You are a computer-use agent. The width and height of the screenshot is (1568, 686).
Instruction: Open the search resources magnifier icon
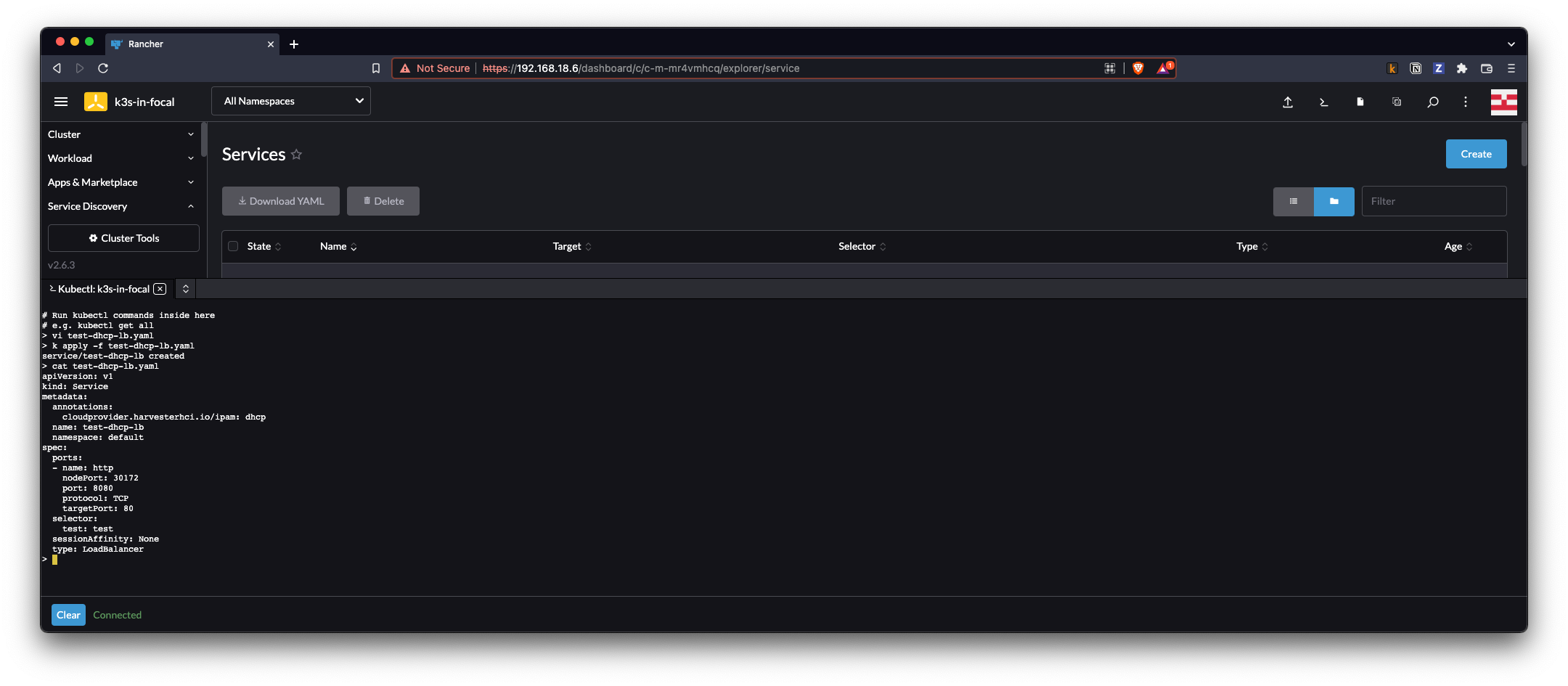tap(1433, 102)
